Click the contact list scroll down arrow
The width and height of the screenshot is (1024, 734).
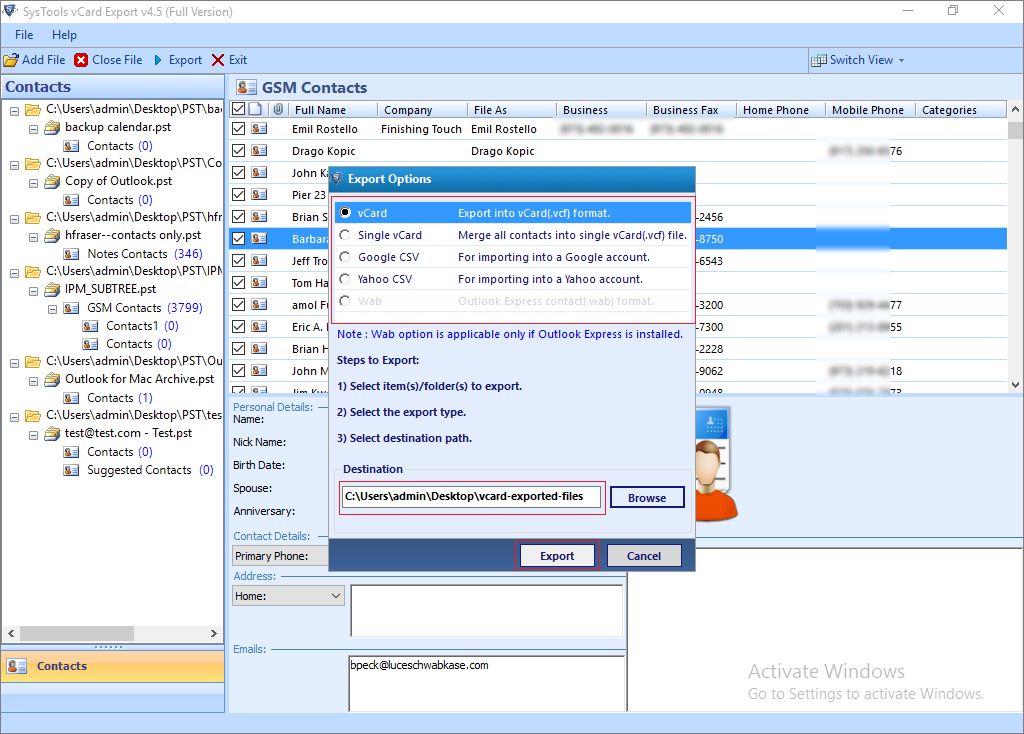tap(1015, 385)
